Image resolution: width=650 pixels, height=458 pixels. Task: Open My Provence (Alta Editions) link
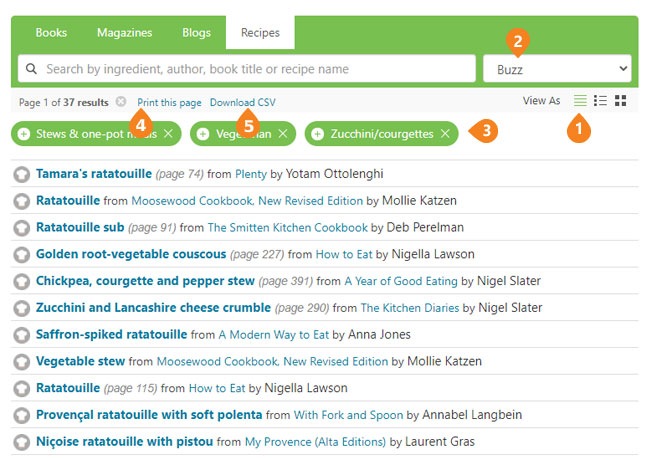pyautogui.click(x=315, y=442)
